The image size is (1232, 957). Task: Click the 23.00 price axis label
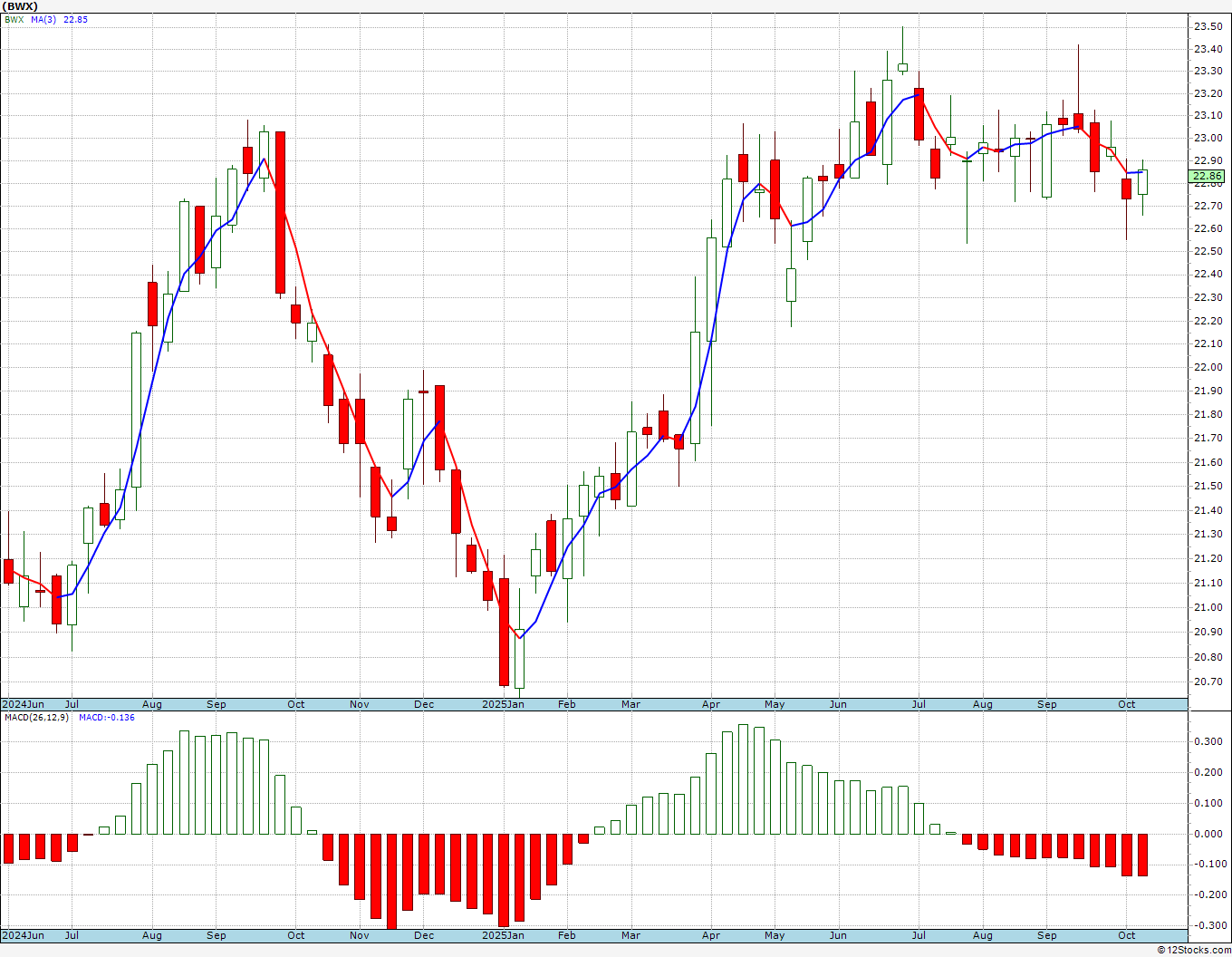(x=1208, y=138)
